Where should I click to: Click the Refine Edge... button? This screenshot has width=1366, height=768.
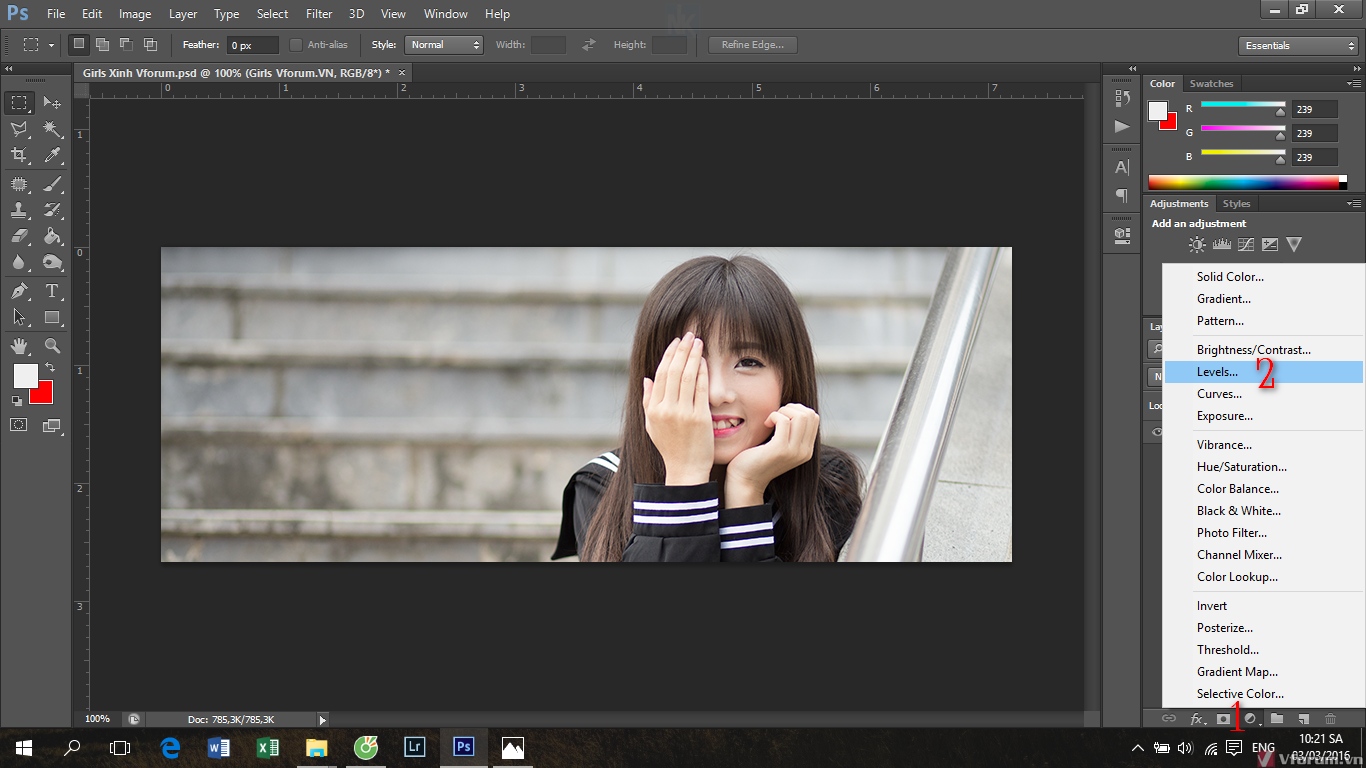click(x=753, y=45)
